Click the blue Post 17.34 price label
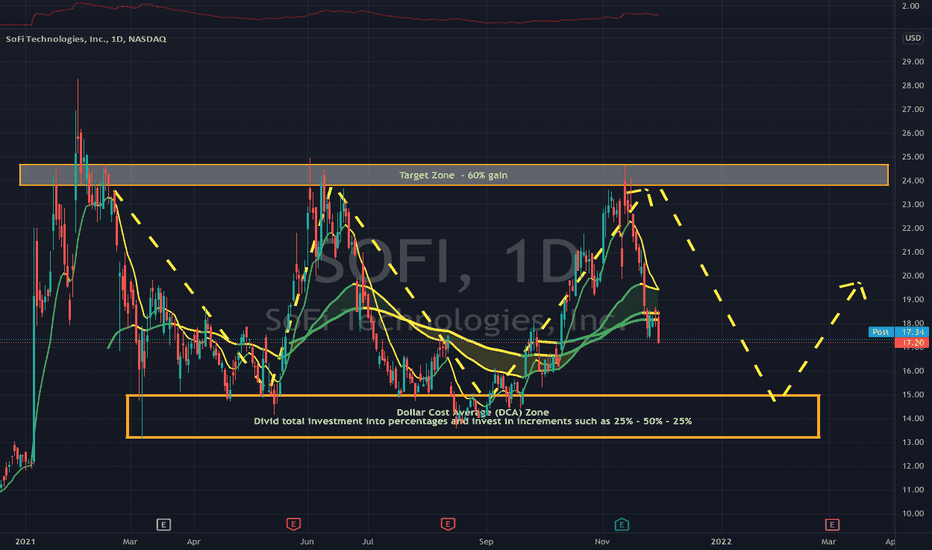Image resolution: width=932 pixels, height=550 pixels. (898, 332)
